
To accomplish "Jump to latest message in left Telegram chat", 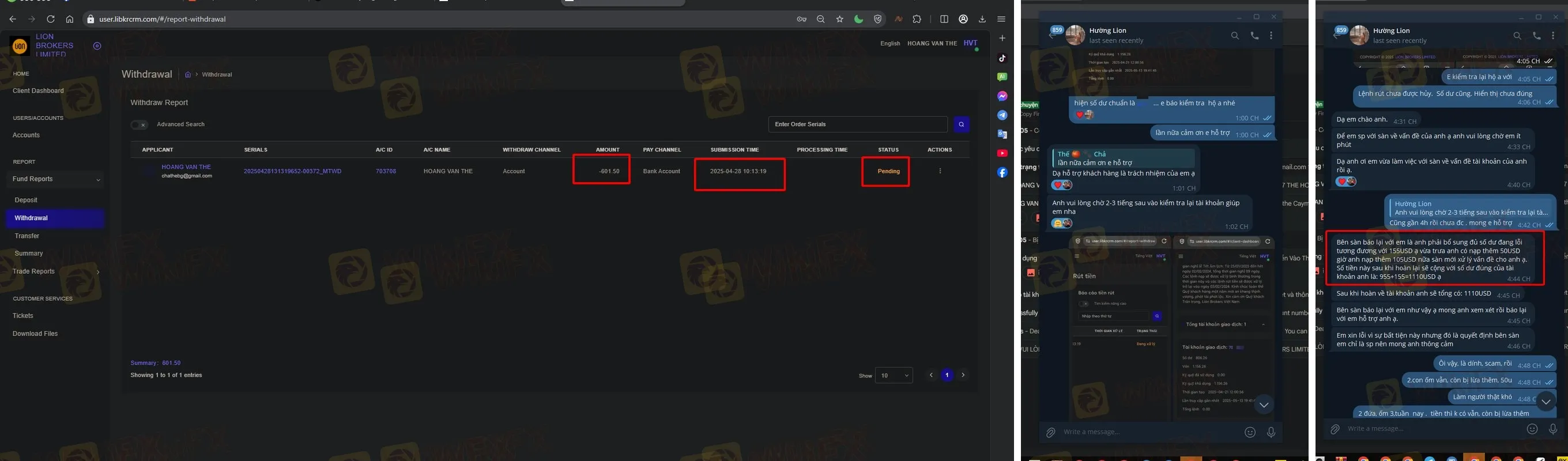I will (x=1264, y=405).
